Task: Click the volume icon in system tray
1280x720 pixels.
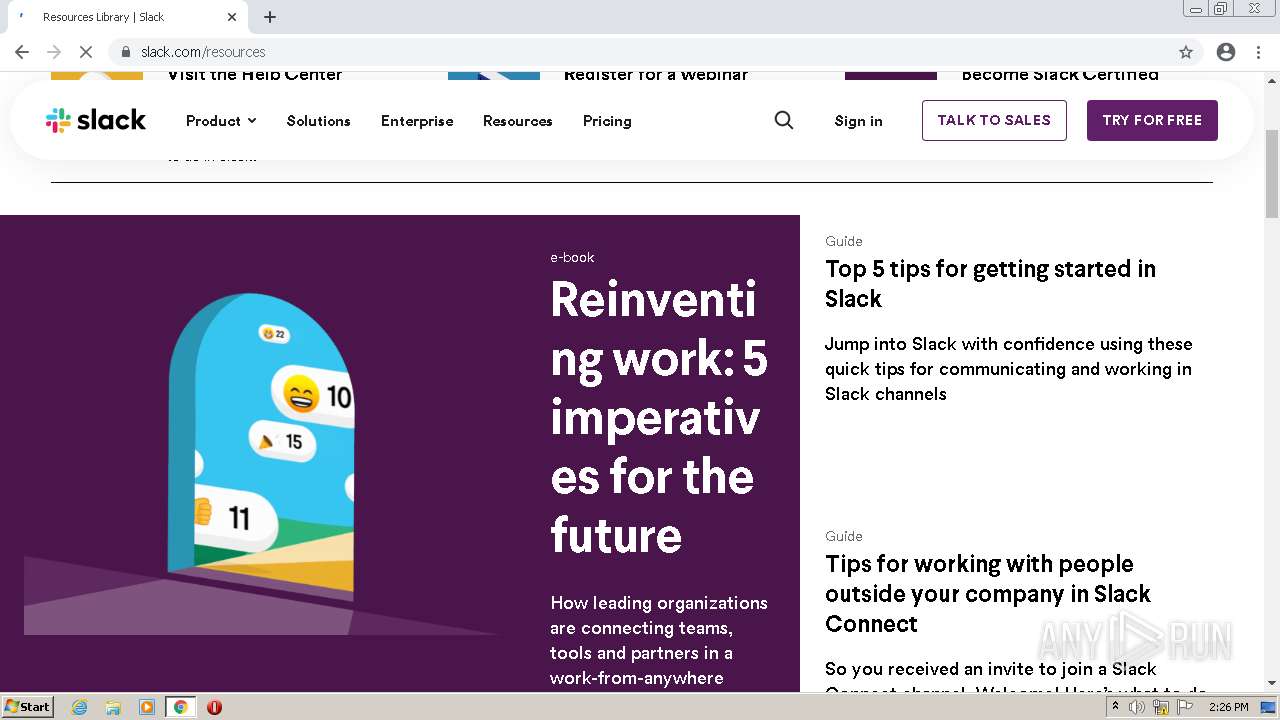Action: click(x=1137, y=707)
